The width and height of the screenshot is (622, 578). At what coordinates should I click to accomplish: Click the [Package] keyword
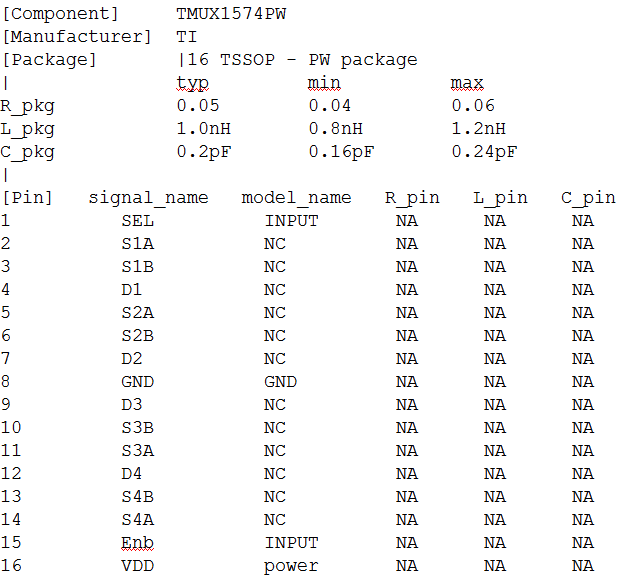[x=50, y=60]
